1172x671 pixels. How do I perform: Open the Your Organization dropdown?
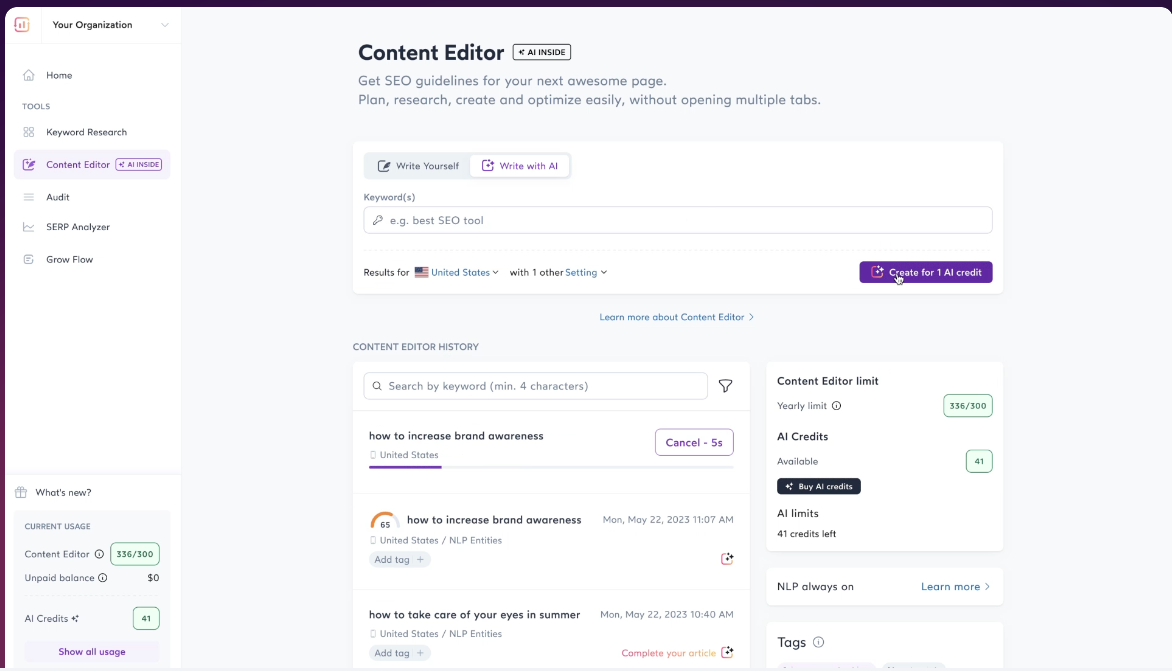pyautogui.click(x=111, y=25)
